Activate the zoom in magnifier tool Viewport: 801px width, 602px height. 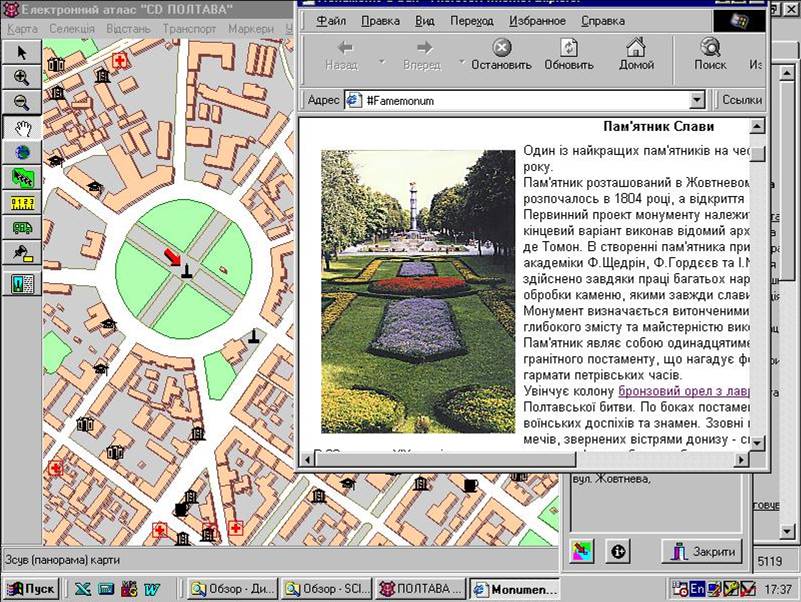click(x=21, y=77)
